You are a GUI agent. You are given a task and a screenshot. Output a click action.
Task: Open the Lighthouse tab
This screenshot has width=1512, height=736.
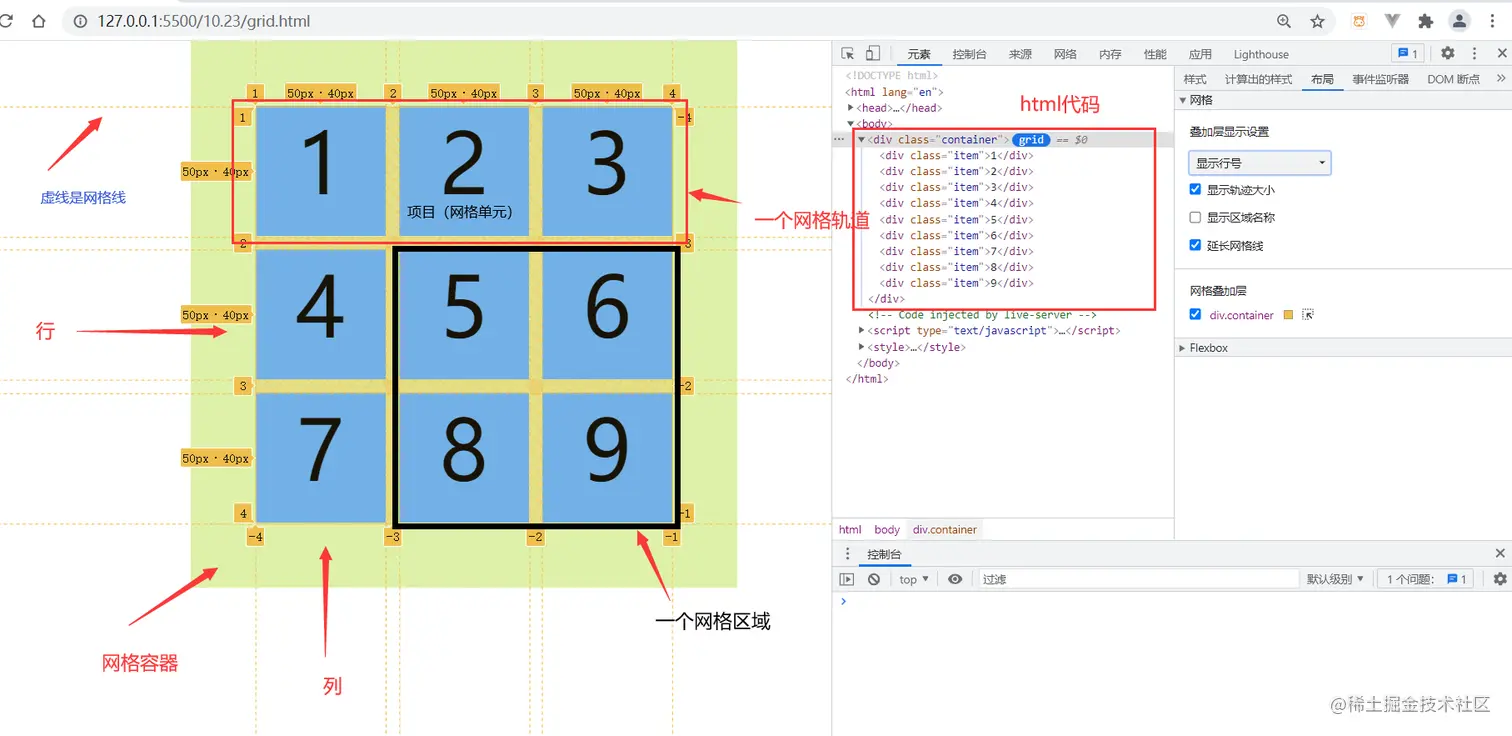click(1261, 54)
